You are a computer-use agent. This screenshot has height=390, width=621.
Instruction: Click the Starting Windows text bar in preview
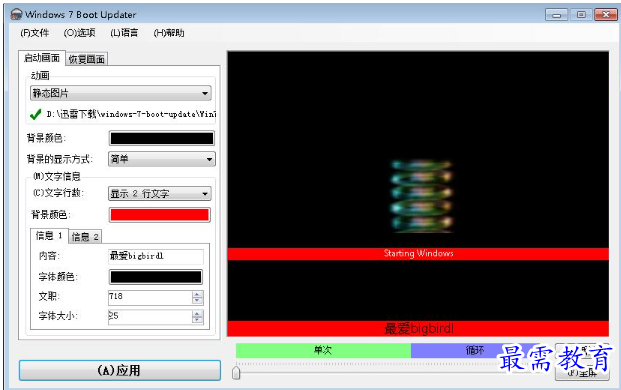pyautogui.click(x=418, y=254)
